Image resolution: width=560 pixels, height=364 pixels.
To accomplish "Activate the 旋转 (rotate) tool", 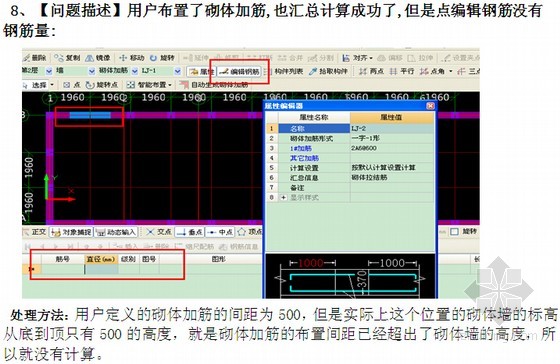I will (x=162, y=58).
